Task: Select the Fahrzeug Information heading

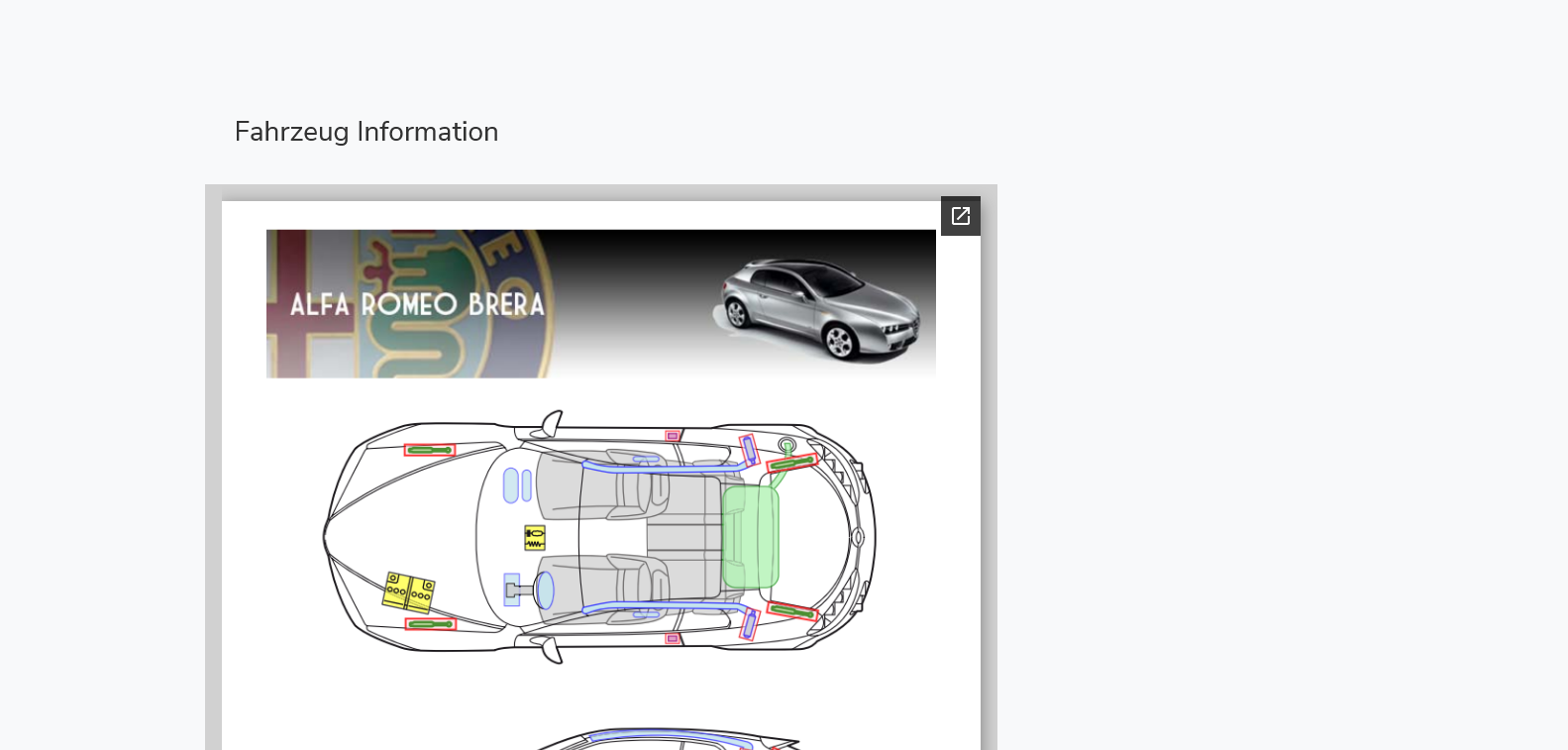Action: 366,132
